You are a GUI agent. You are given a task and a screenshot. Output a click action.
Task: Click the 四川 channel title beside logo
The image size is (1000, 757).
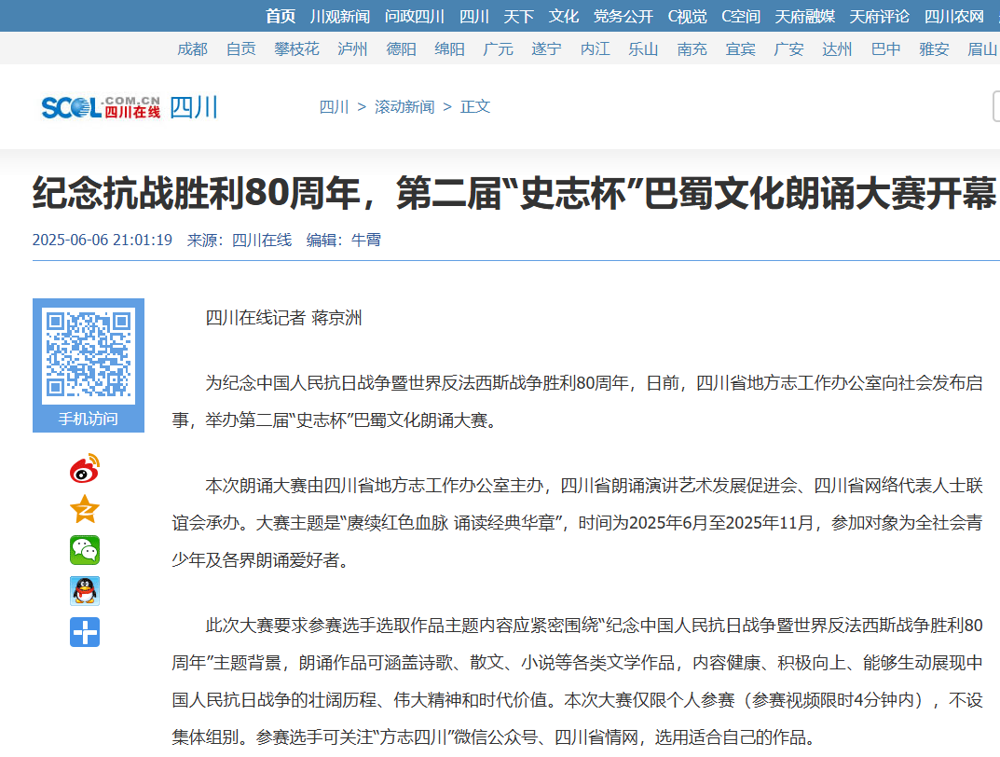(193, 107)
